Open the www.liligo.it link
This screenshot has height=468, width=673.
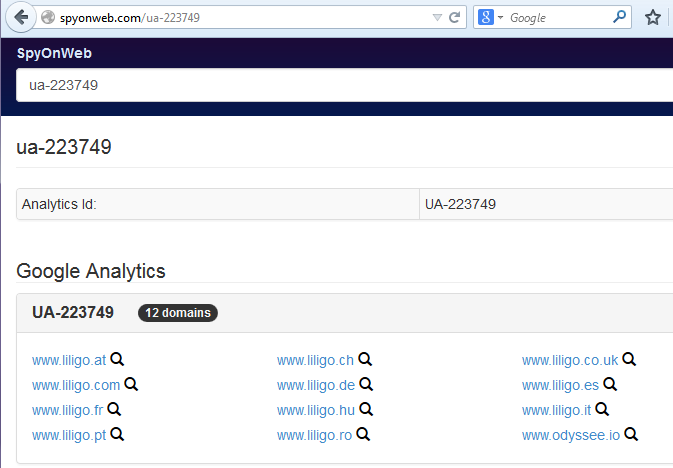[x=556, y=410]
